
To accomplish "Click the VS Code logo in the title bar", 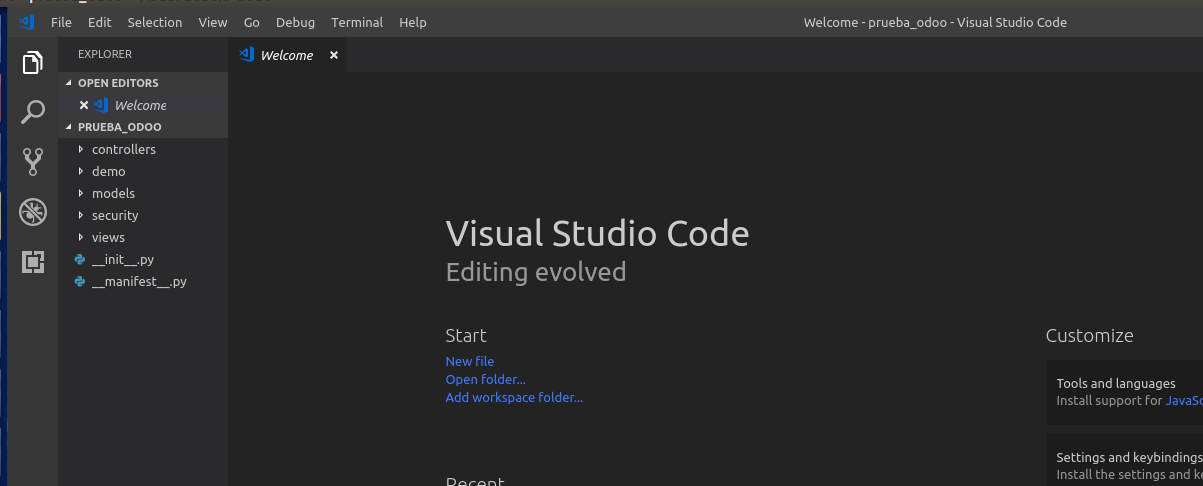I will pos(26,22).
